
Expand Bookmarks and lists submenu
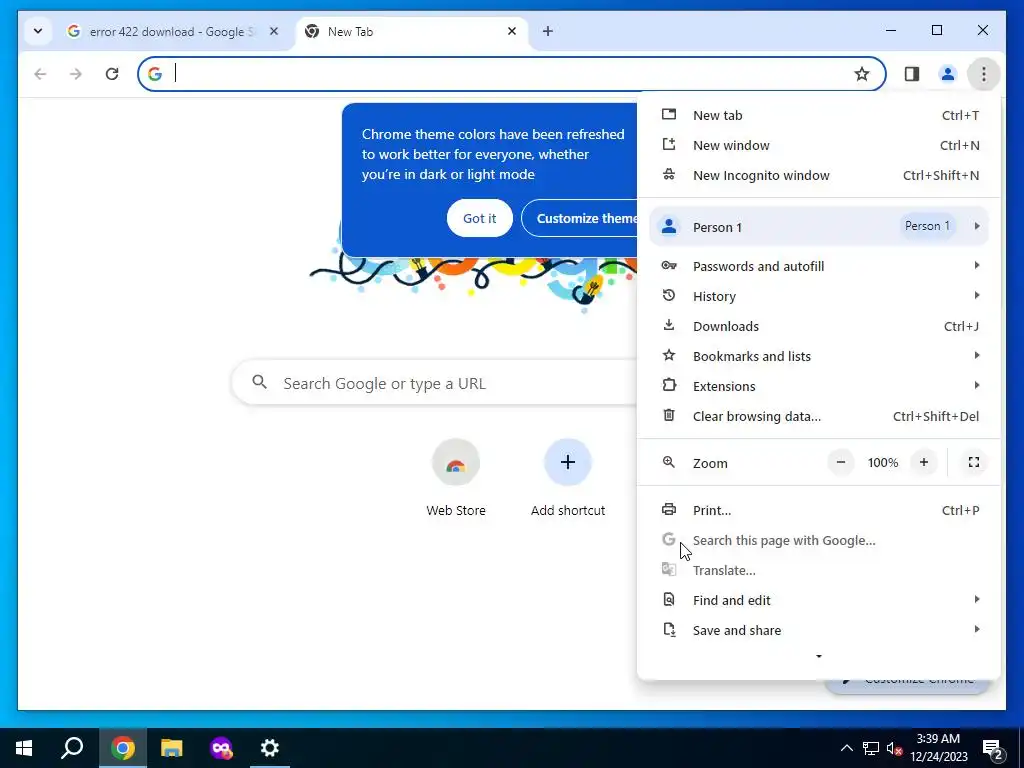[x=818, y=357]
